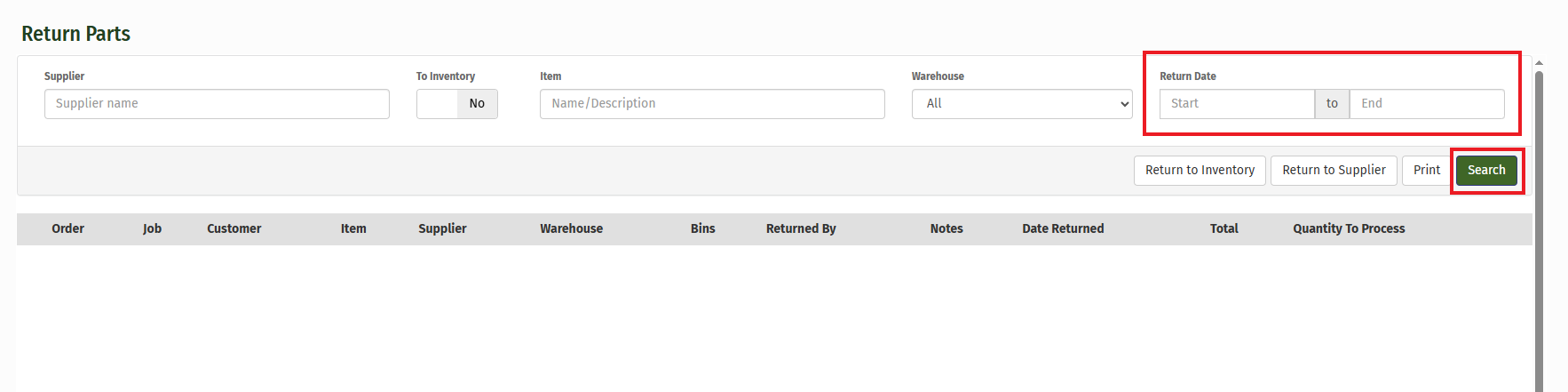Viewport: 1568px width, 392px height.
Task: Sort by Order column header
Action: click(x=67, y=229)
